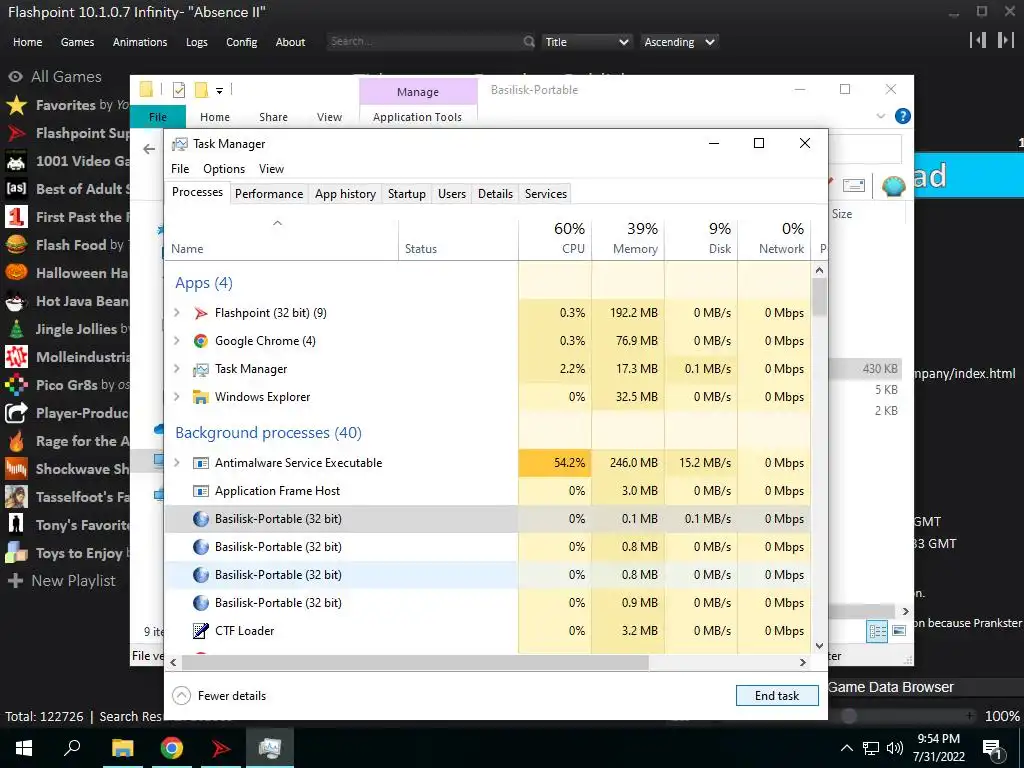1024x768 pixels.
Task: Show hidden tray icons chevron
Action: pos(846,748)
